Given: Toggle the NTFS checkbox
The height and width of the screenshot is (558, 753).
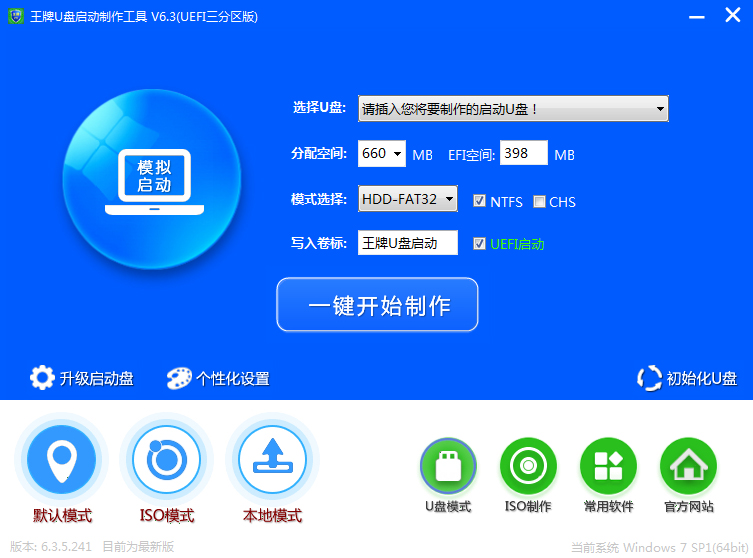Looking at the screenshot, I should pyautogui.click(x=480, y=201).
